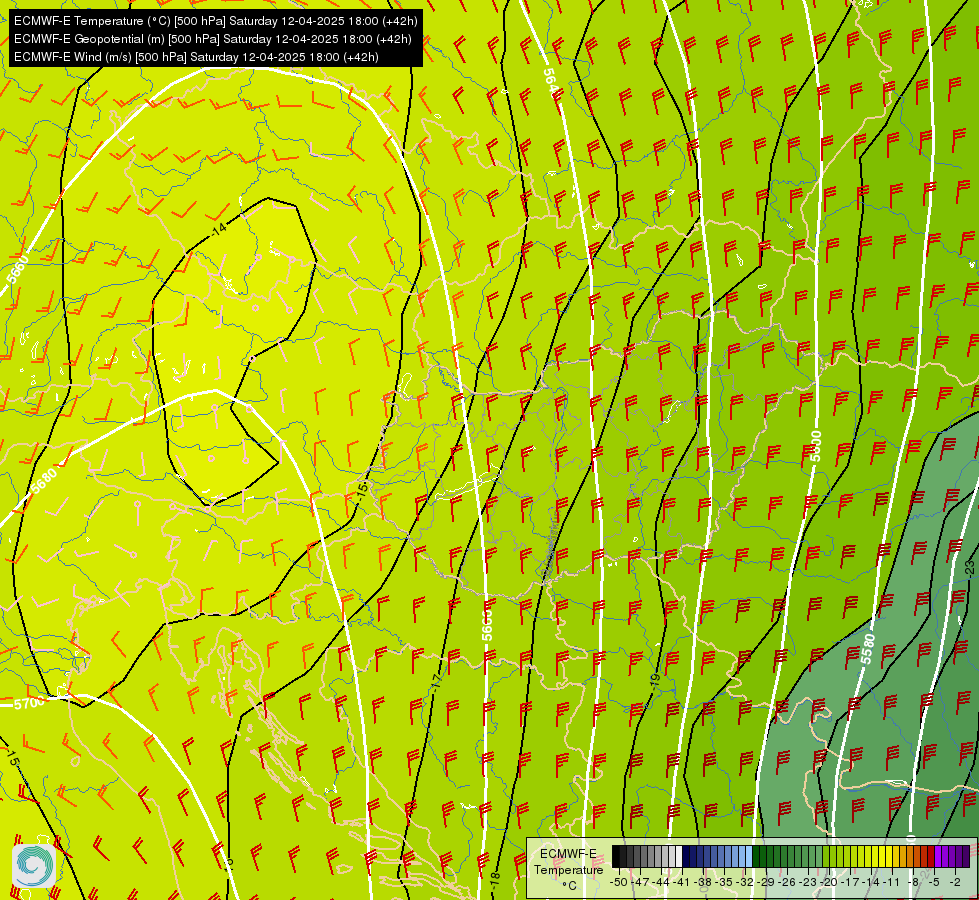Image resolution: width=979 pixels, height=900 pixels.
Task: Click the -2 legend tick label
Action: pyautogui.click(x=955, y=882)
